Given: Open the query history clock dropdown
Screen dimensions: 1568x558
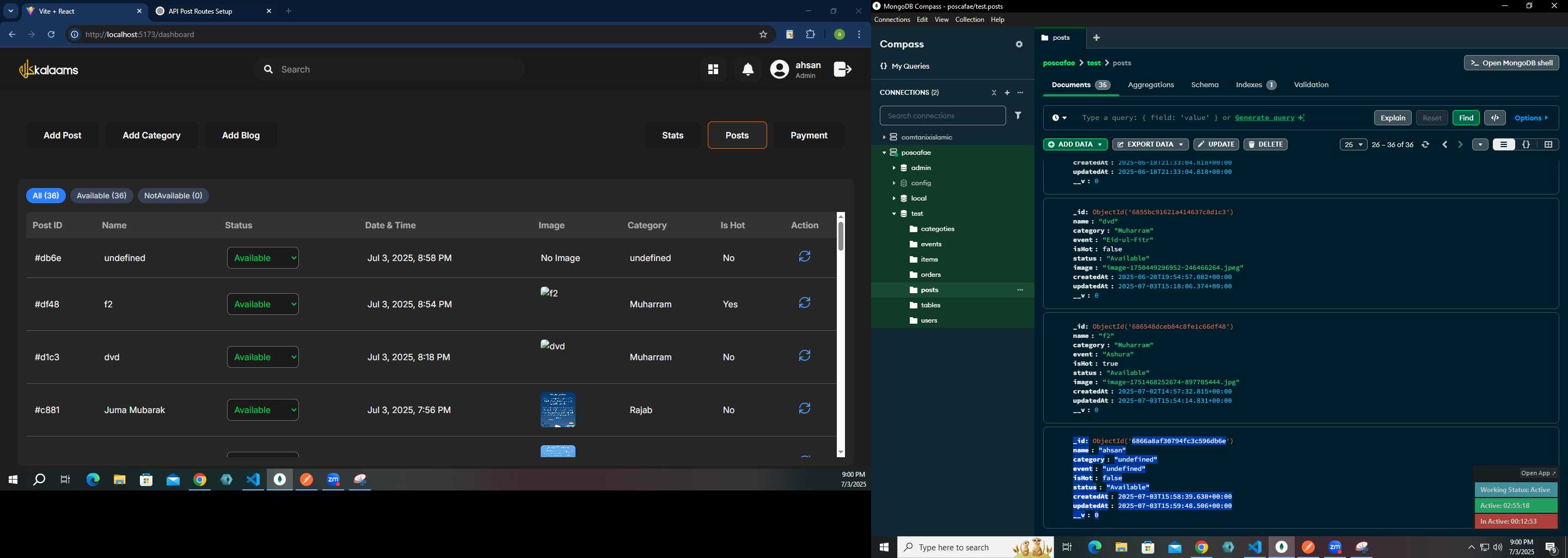Looking at the screenshot, I should pos(1059,118).
